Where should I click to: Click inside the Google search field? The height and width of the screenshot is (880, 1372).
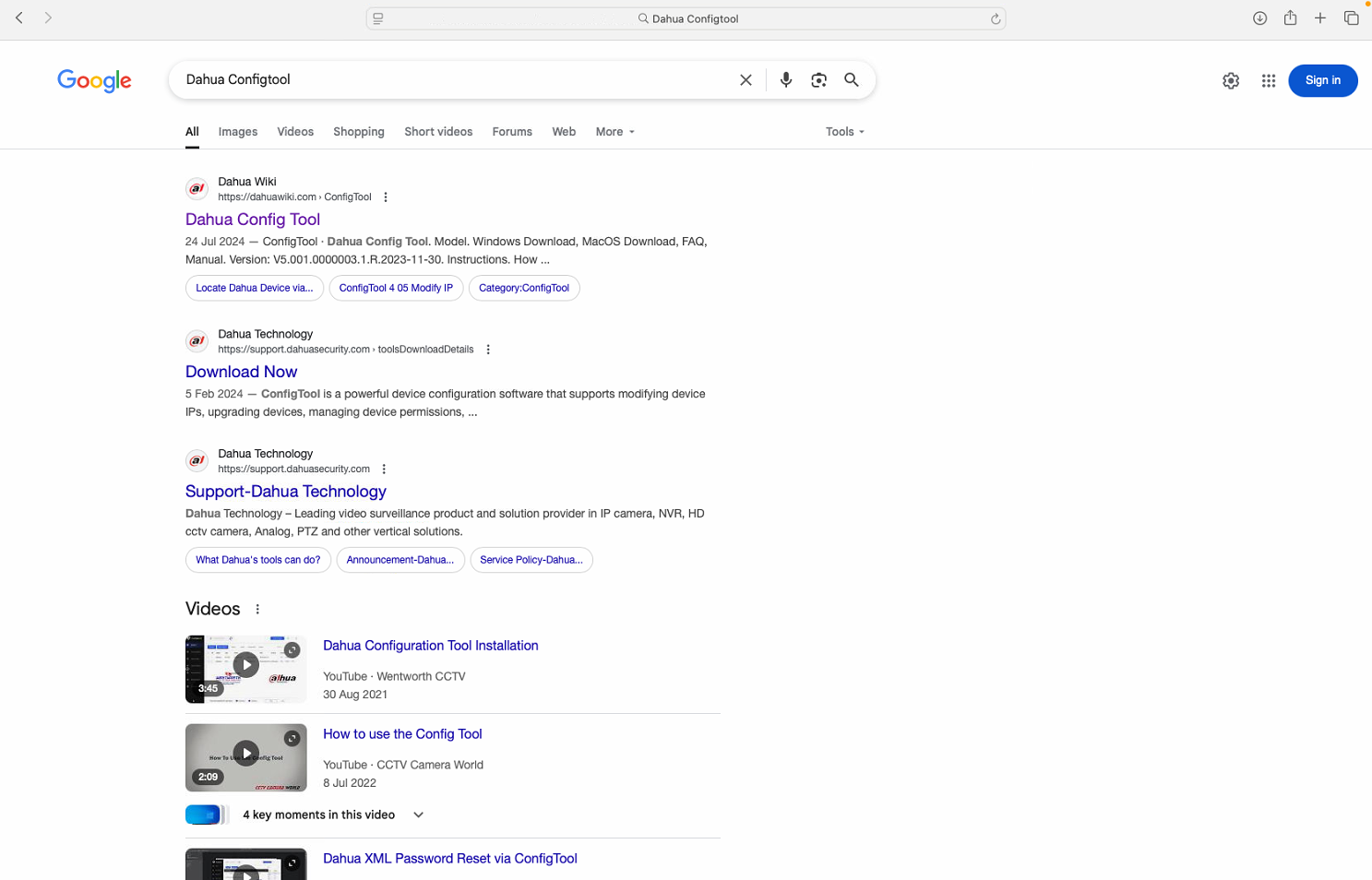pos(452,80)
